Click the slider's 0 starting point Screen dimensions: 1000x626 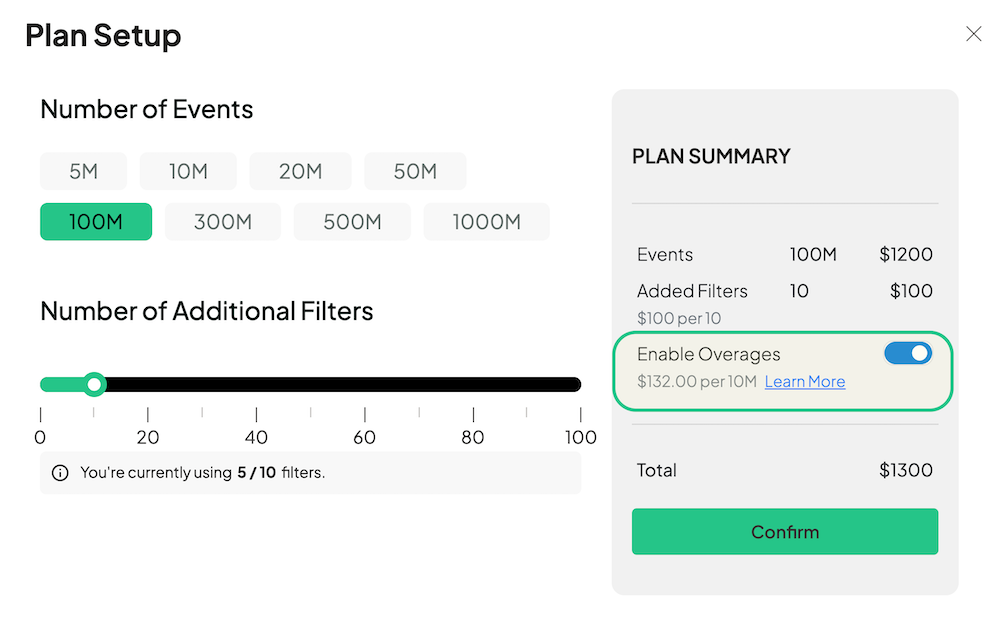[x=42, y=385]
